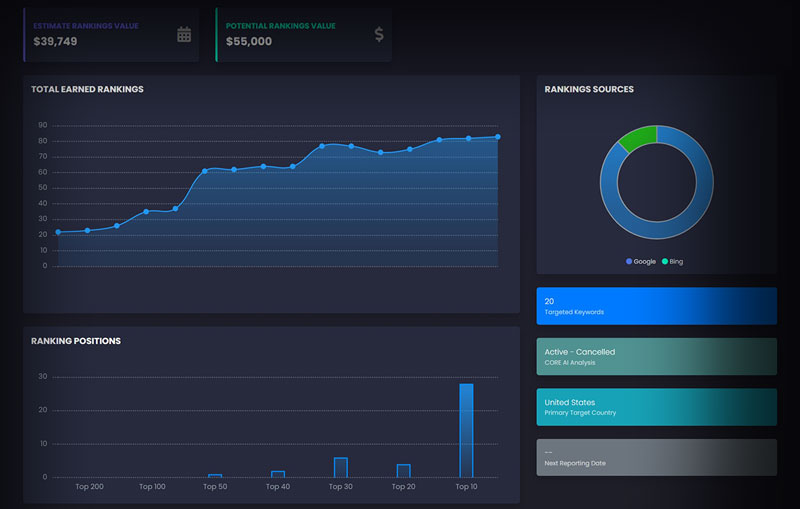
Task: Open the 20 Targeted Keywords card
Action: (x=656, y=306)
